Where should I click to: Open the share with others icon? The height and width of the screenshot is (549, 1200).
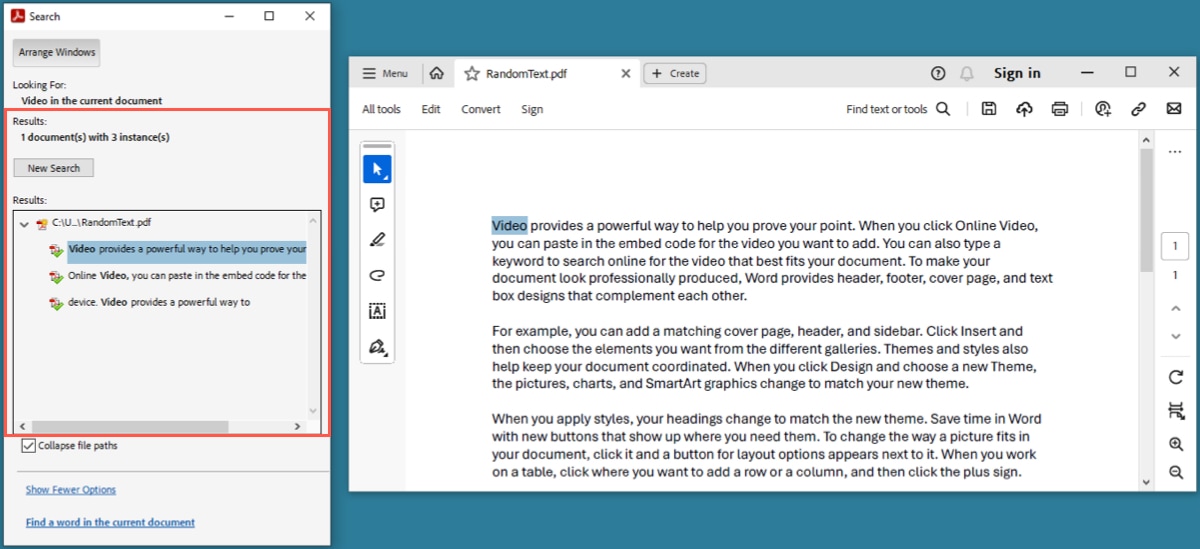pyautogui.click(x=1103, y=109)
